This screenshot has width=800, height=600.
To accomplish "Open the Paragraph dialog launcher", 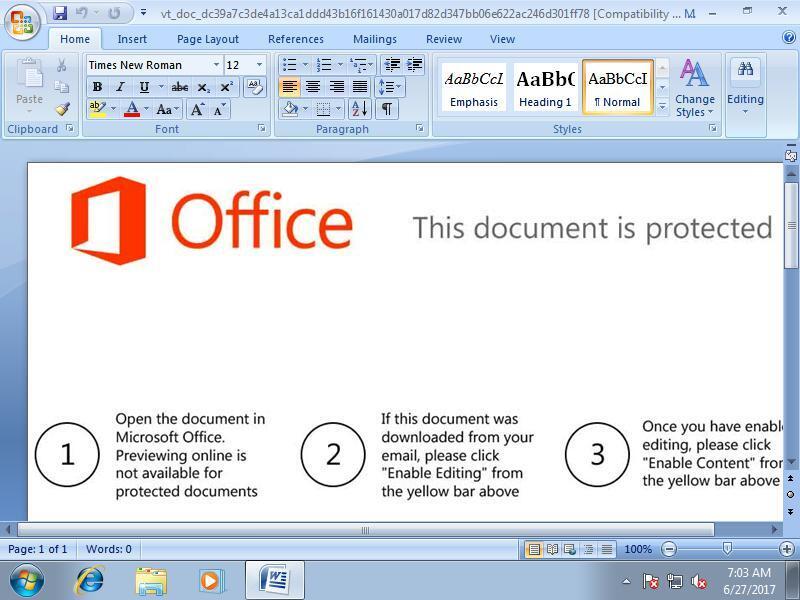I will point(420,128).
